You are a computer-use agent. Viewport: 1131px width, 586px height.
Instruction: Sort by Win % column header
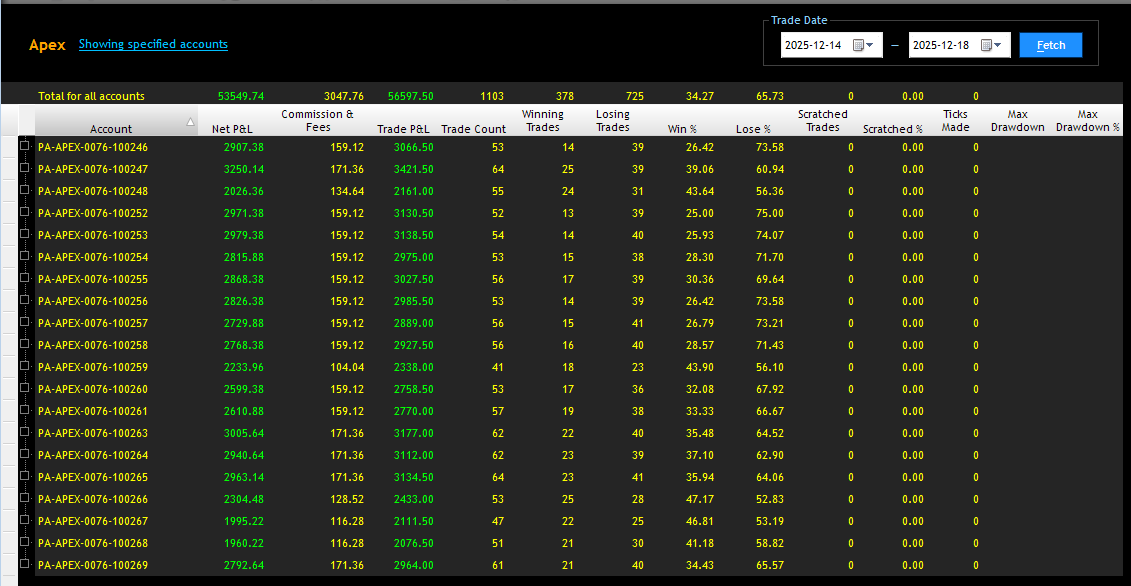point(682,128)
